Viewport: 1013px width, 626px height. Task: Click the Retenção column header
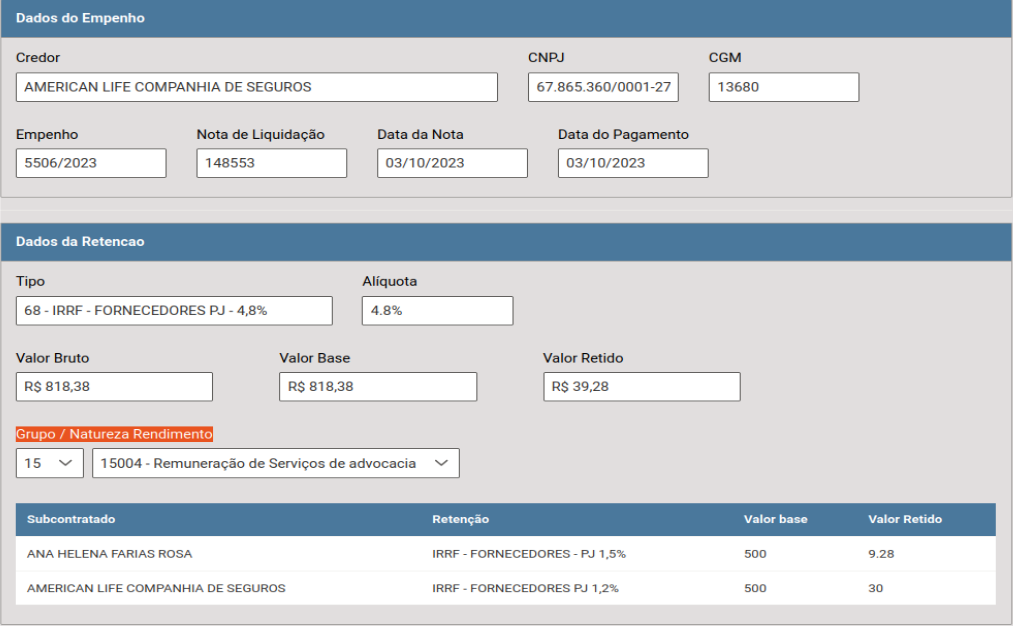pyautogui.click(x=460, y=520)
